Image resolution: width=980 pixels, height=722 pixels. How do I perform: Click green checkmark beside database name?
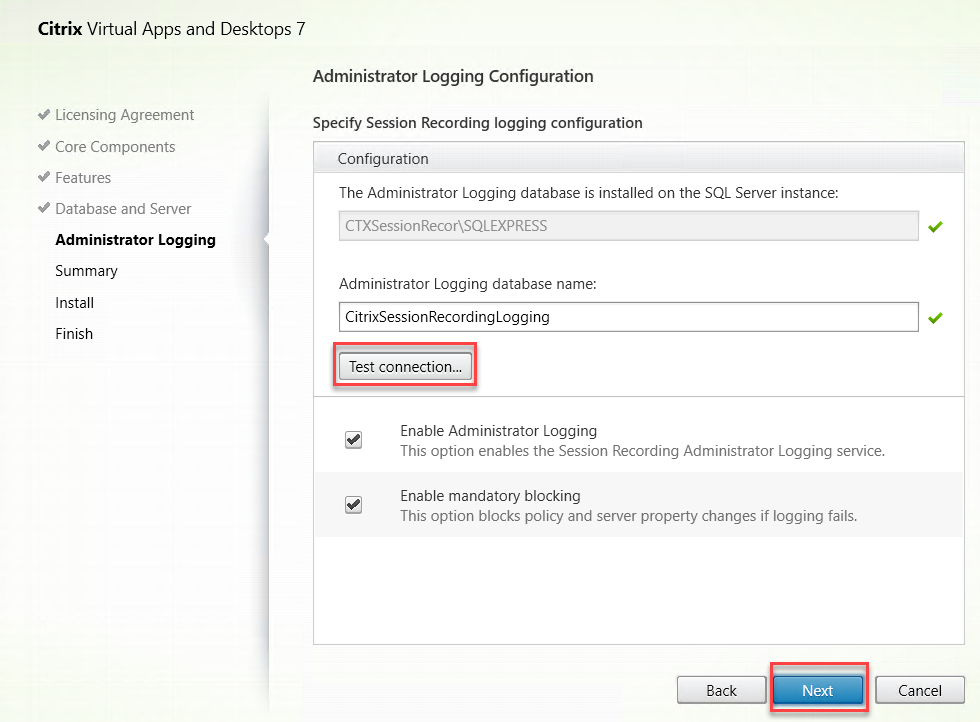(935, 318)
